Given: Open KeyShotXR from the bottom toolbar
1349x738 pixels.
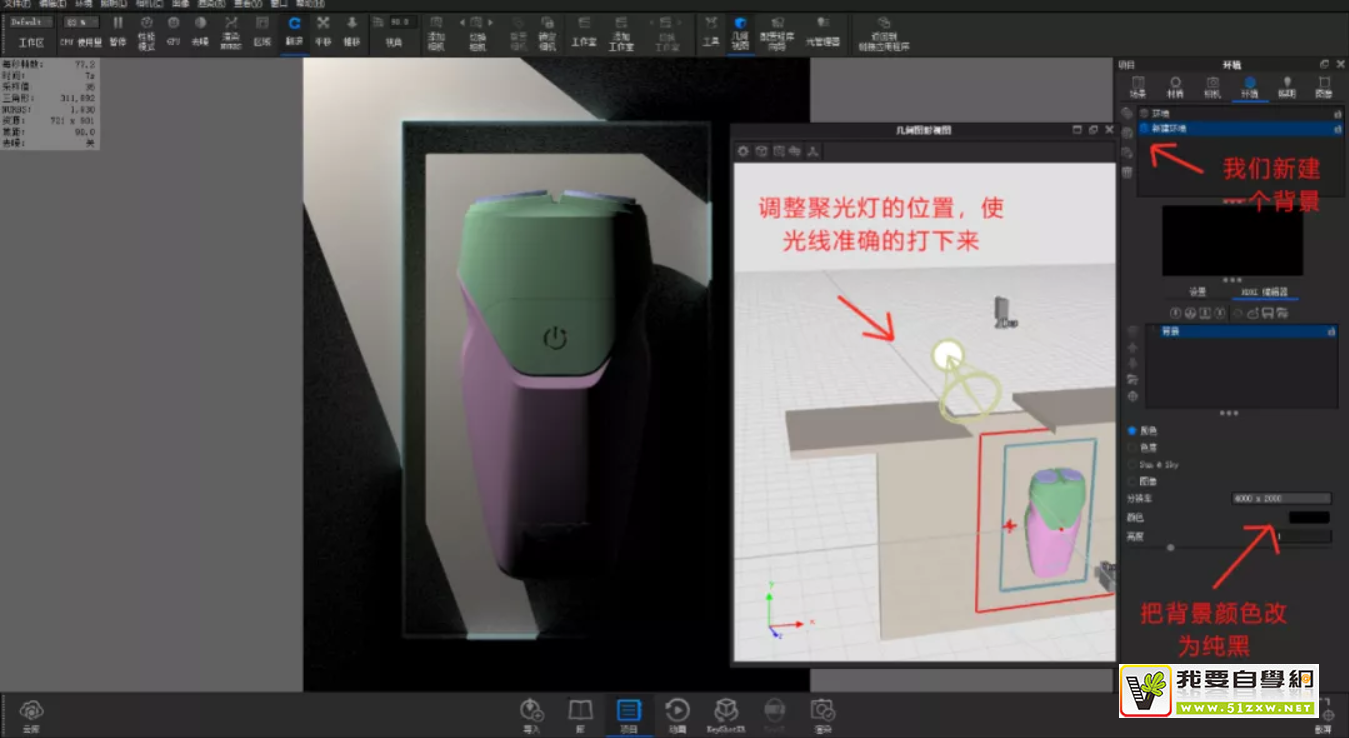Looking at the screenshot, I should coord(724,712).
